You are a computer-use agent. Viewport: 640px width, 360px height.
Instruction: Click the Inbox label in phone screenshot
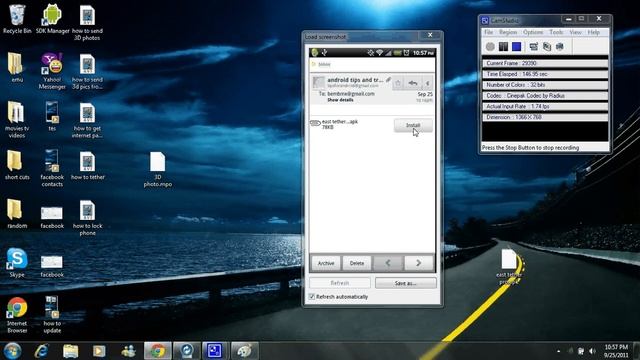pos(324,64)
